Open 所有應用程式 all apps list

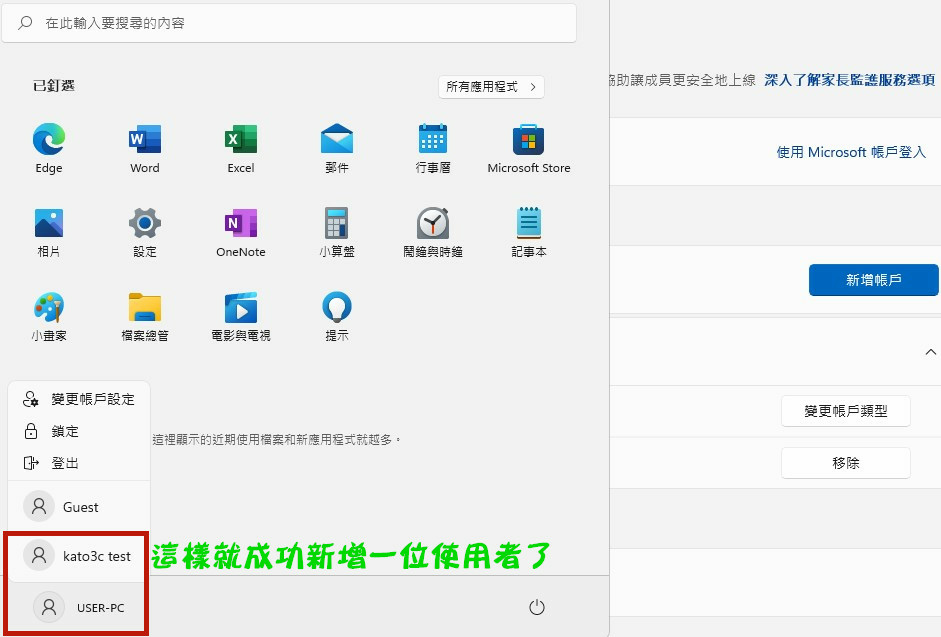click(491, 86)
